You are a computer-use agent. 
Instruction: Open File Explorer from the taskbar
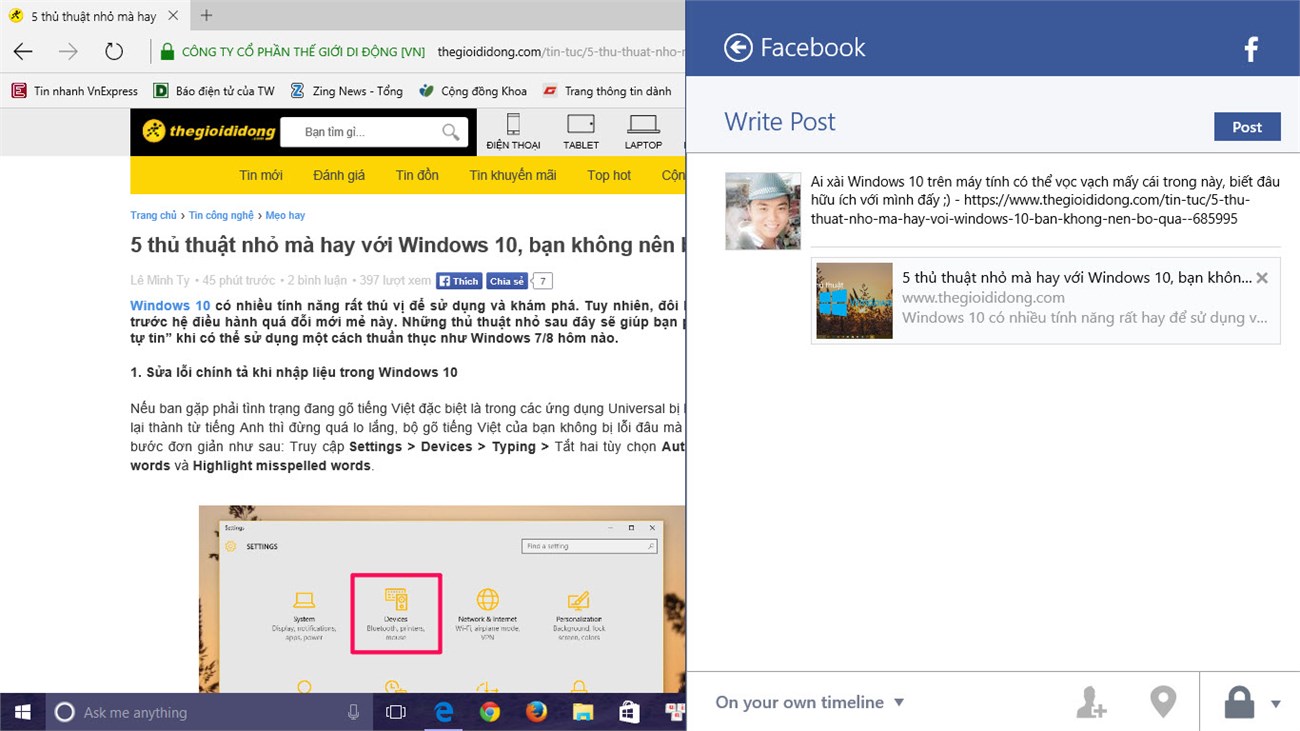point(583,712)
